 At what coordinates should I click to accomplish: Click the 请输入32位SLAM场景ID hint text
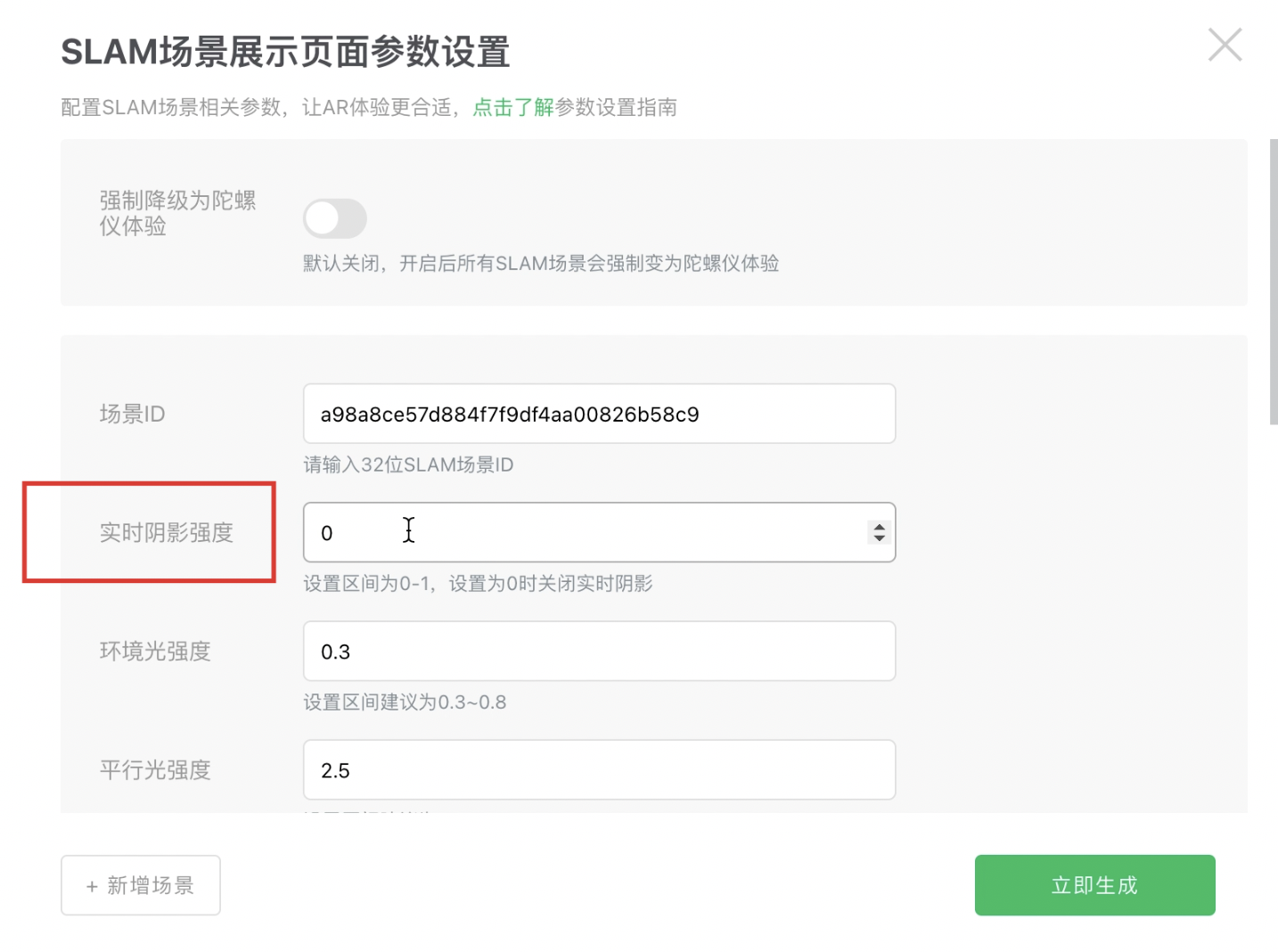click(408, 465)
